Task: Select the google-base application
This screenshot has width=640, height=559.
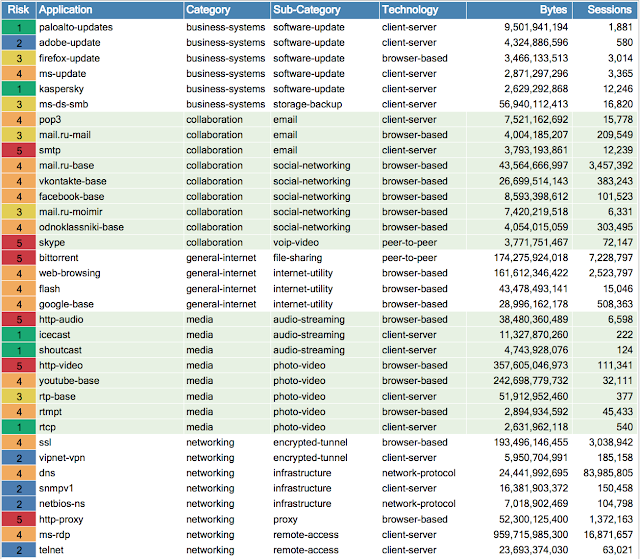Action: (67, 304)
